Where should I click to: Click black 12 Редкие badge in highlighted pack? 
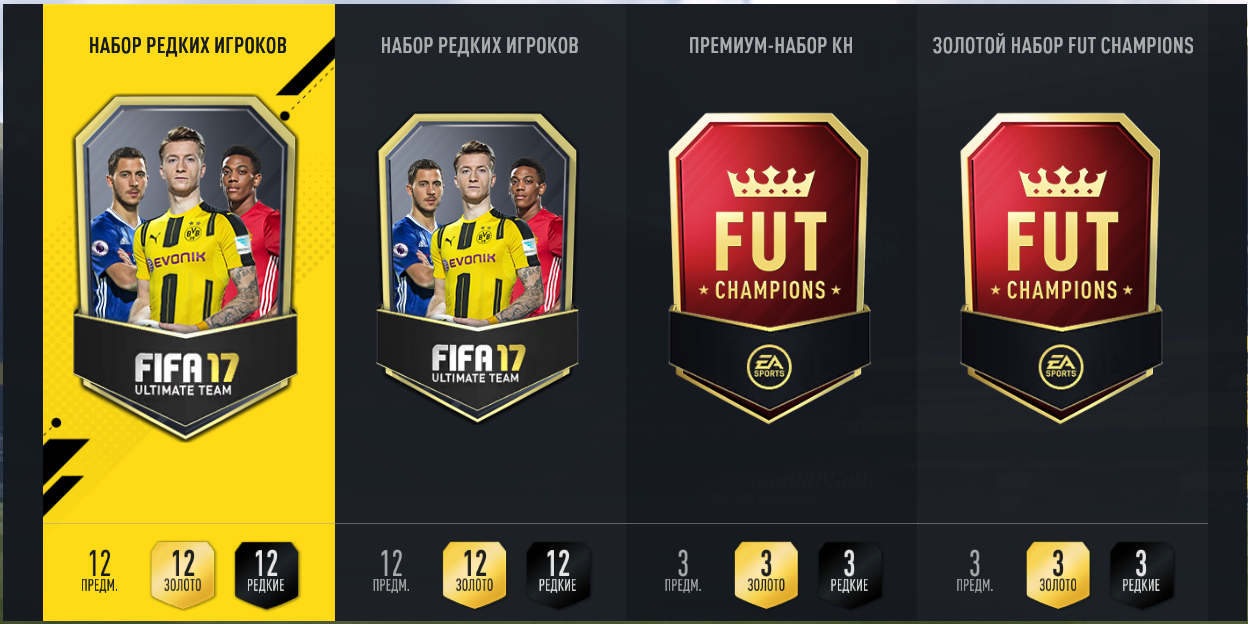(x=267, y=575)
